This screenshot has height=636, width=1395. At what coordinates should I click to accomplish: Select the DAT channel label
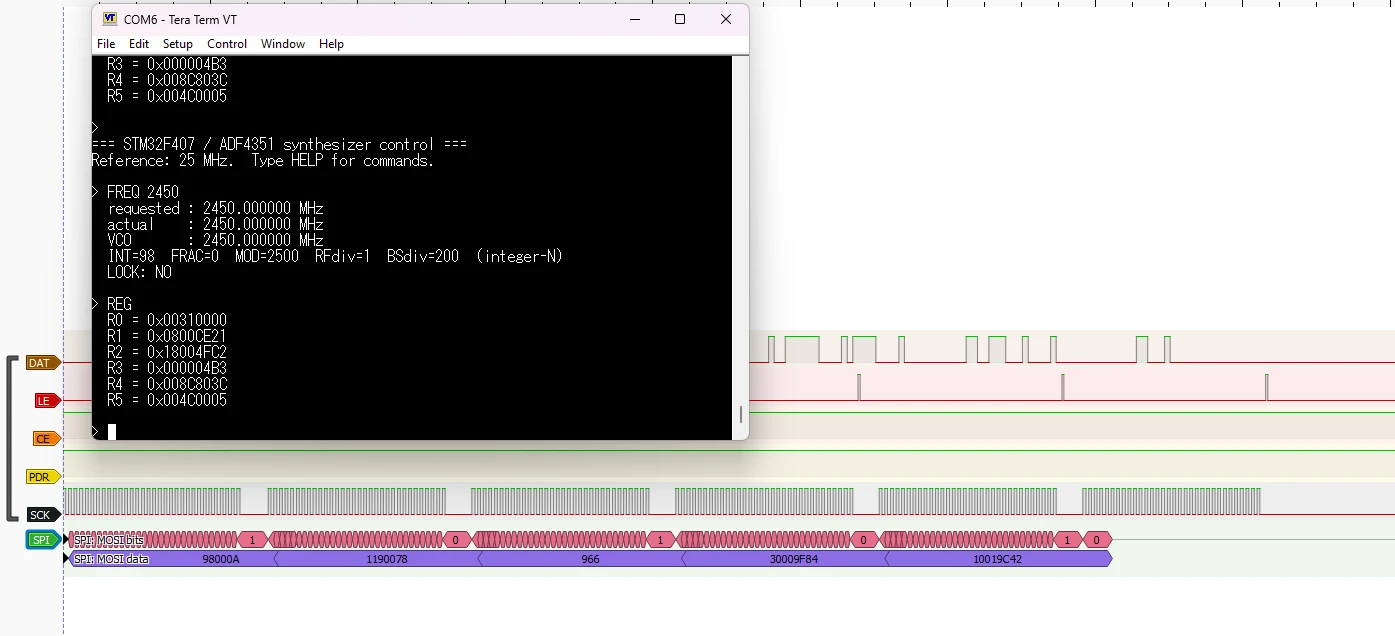(x=41, y=363)
